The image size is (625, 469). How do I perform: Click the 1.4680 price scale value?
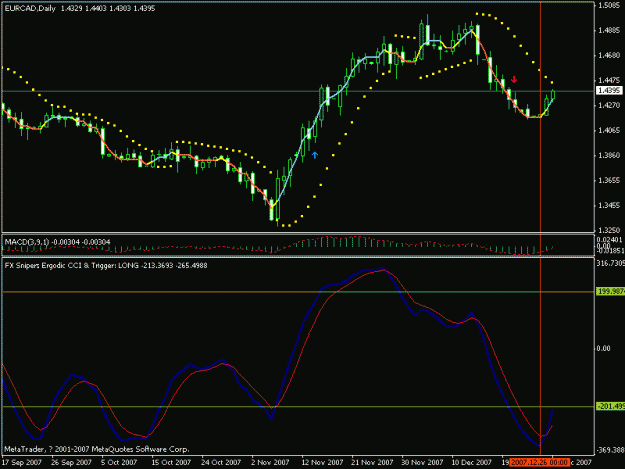point(609,55)
